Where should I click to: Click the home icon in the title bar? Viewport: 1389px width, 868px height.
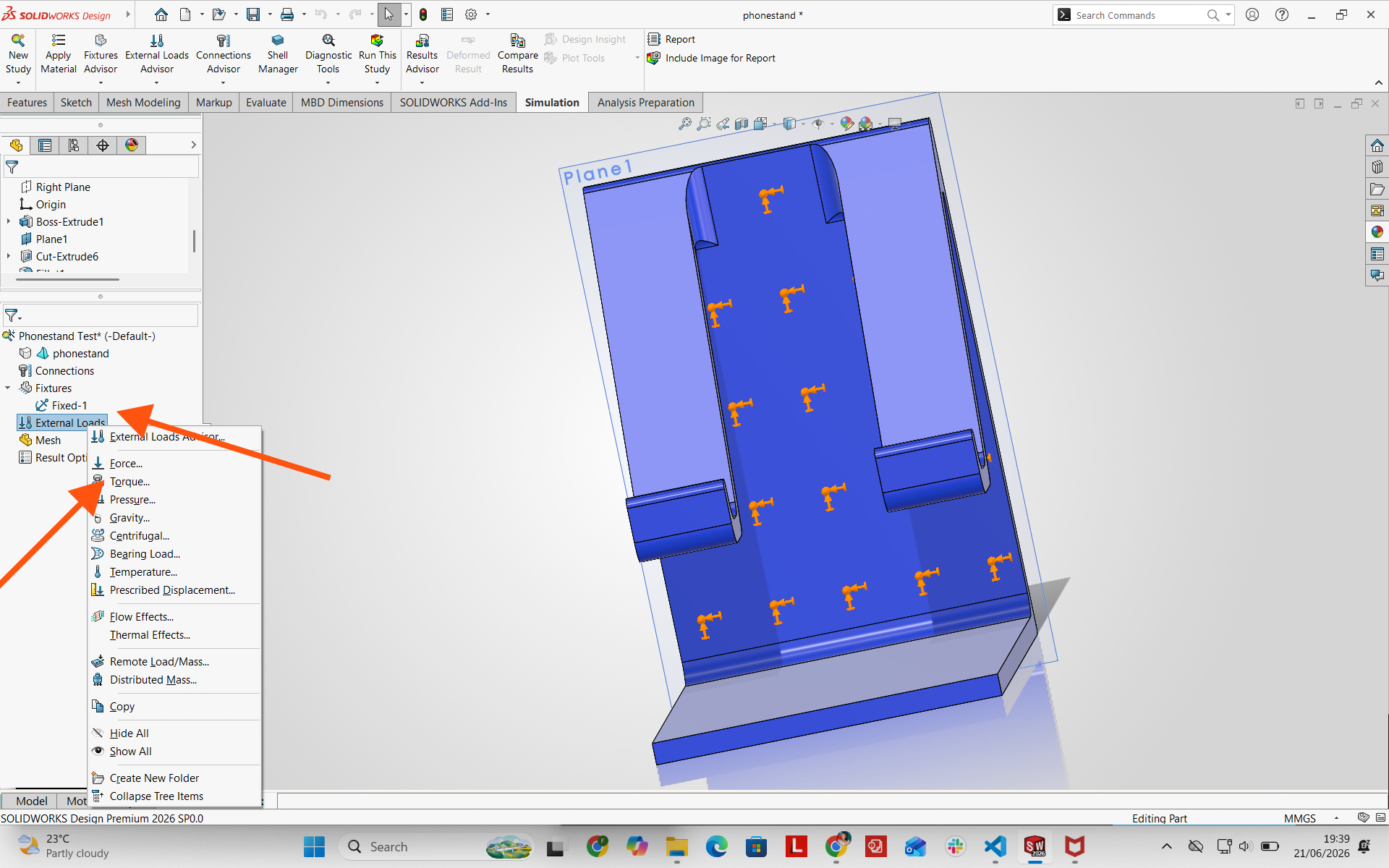[x=161, y=14]
